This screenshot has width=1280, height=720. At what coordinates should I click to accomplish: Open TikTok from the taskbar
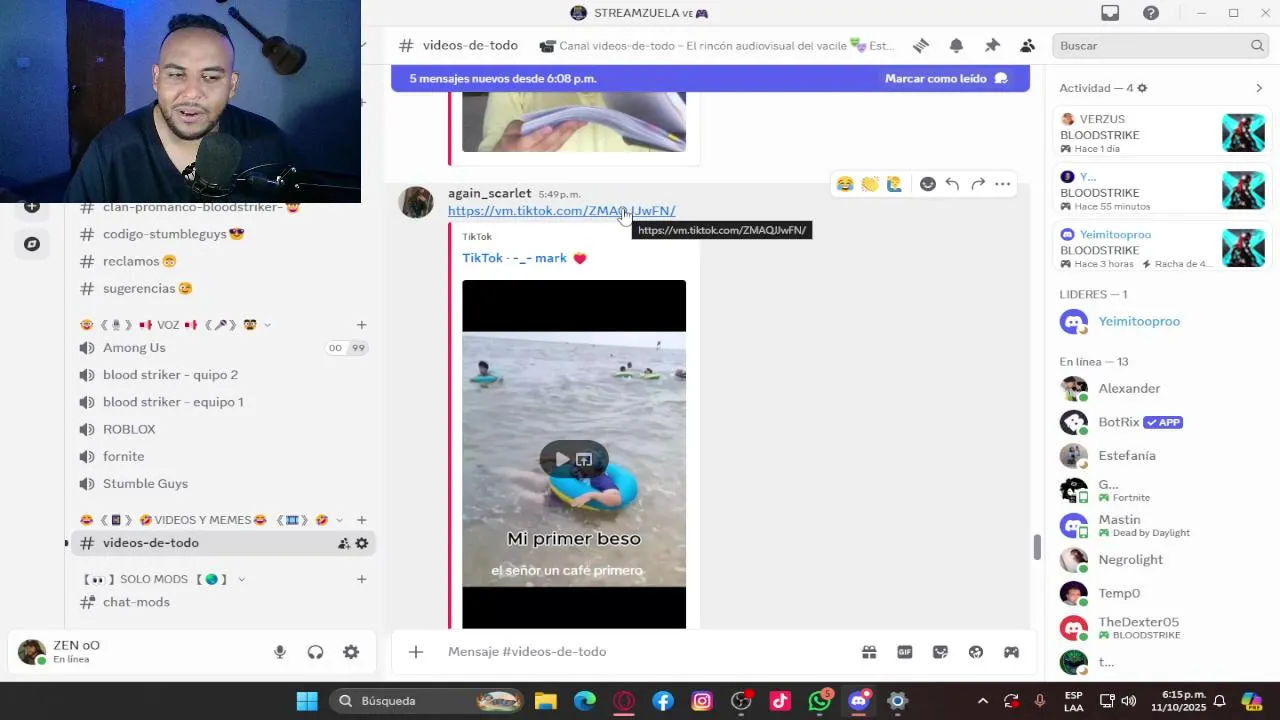point(780,701)
